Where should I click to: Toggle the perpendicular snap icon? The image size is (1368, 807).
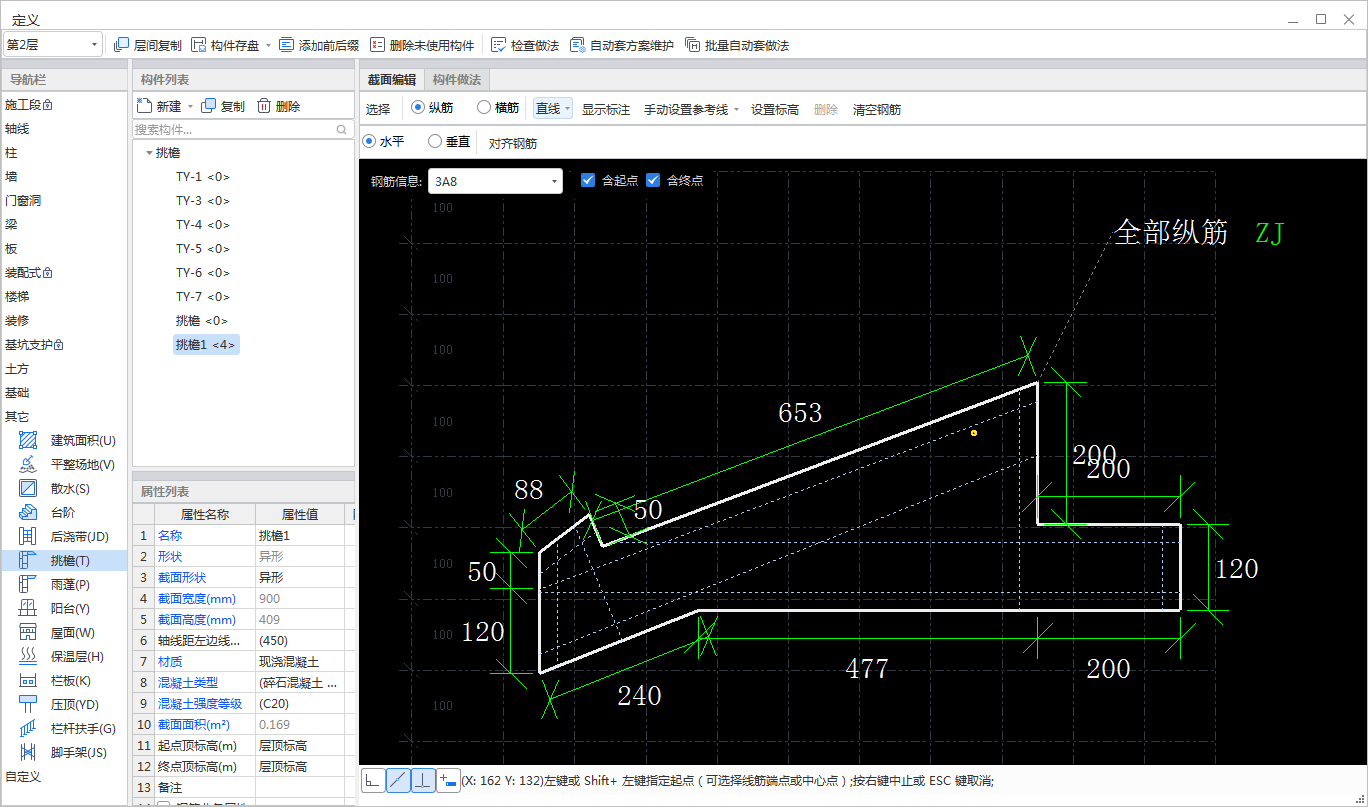[423, 780]
